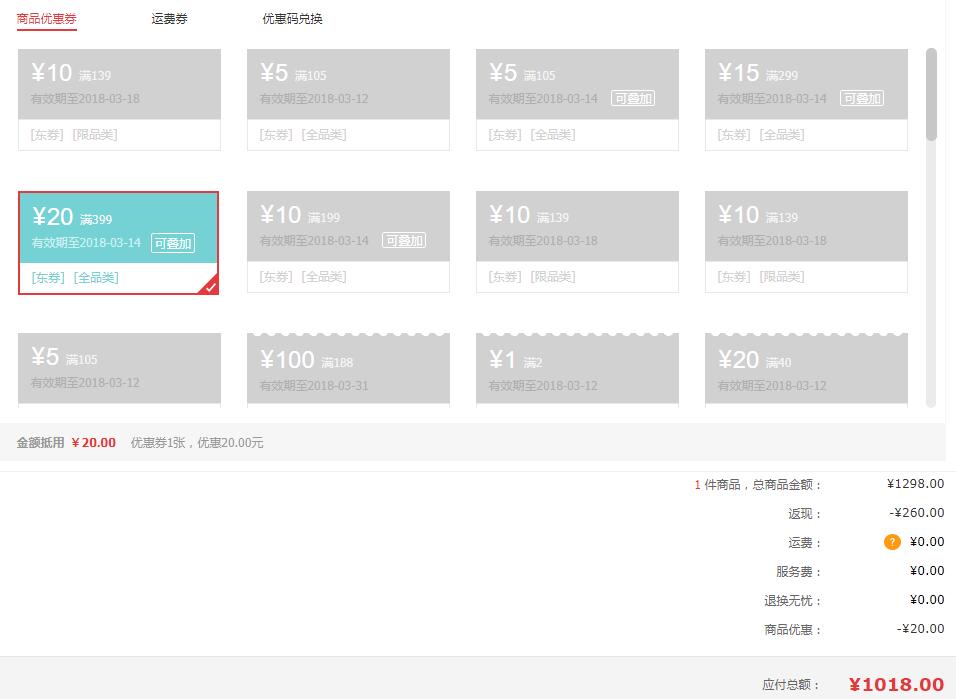Click the 应付总额 amount ¥1018.00
Image resolution: width=956 pixels, height=699 pixels.
point(896,684)
